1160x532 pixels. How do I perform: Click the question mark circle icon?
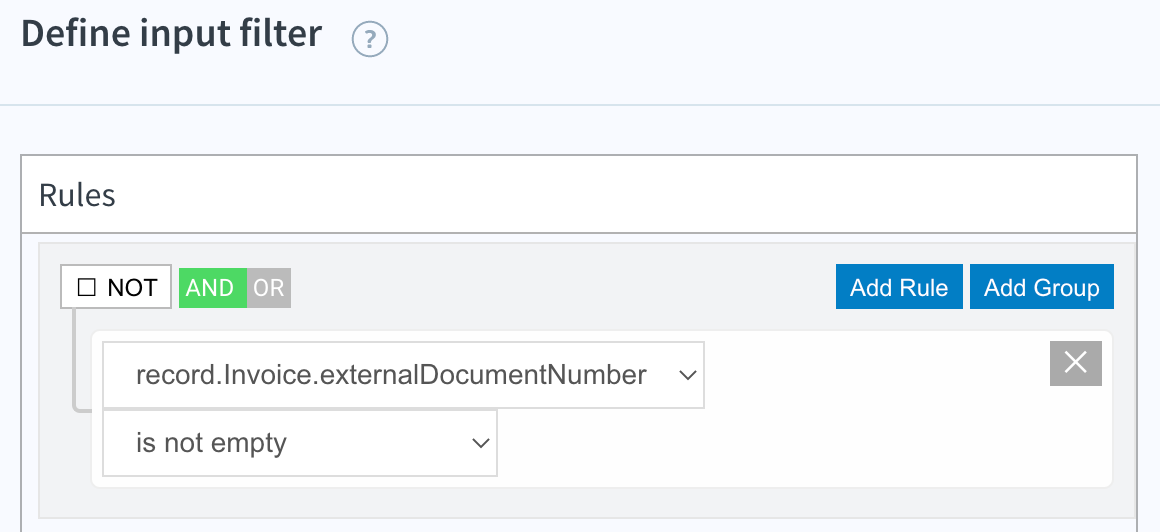point(370,38)
